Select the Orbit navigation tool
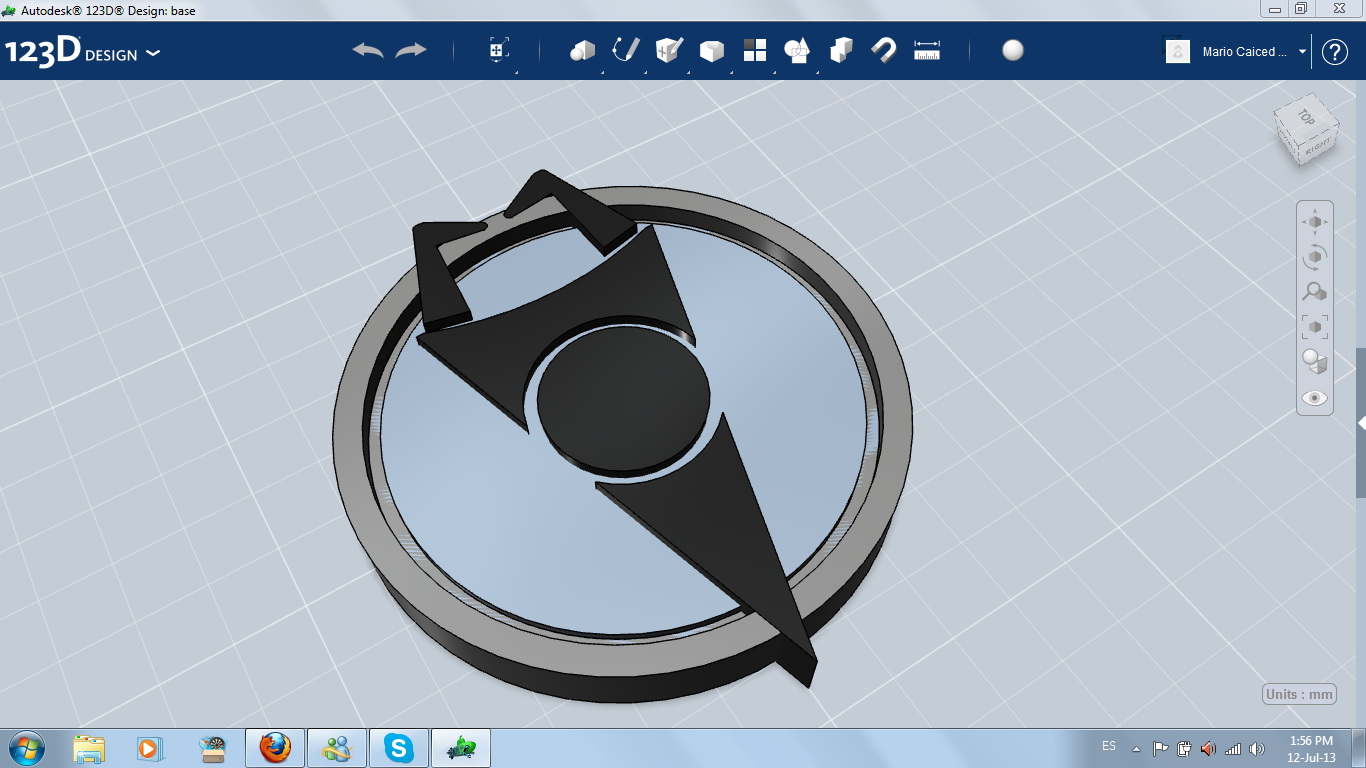The height and width of the screenshot is (768, 1366). pos(1314,257)
